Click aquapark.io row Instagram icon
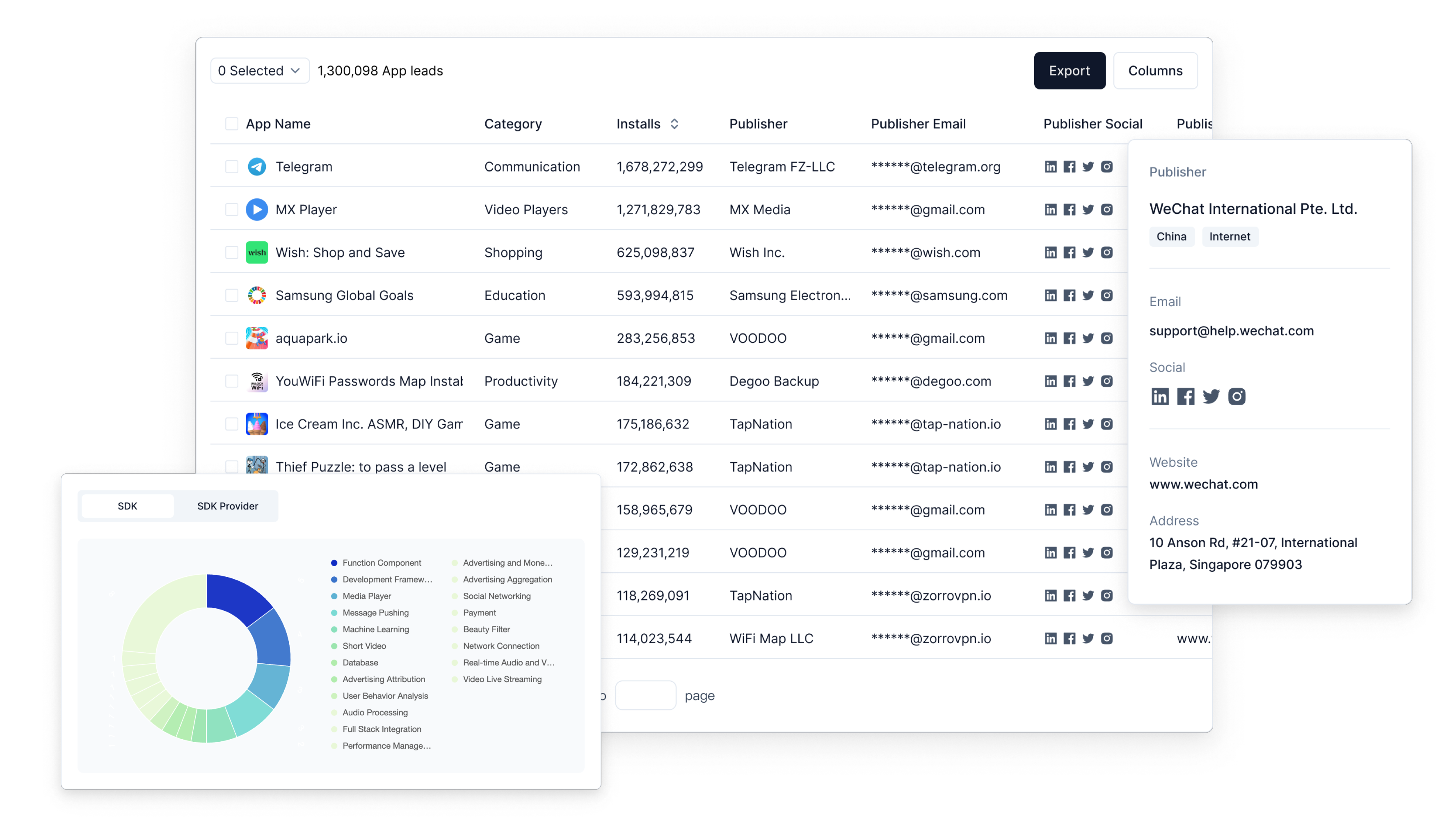This screenshot has height=823, width=1456. pyautogui.click(x=1107, y=338)
